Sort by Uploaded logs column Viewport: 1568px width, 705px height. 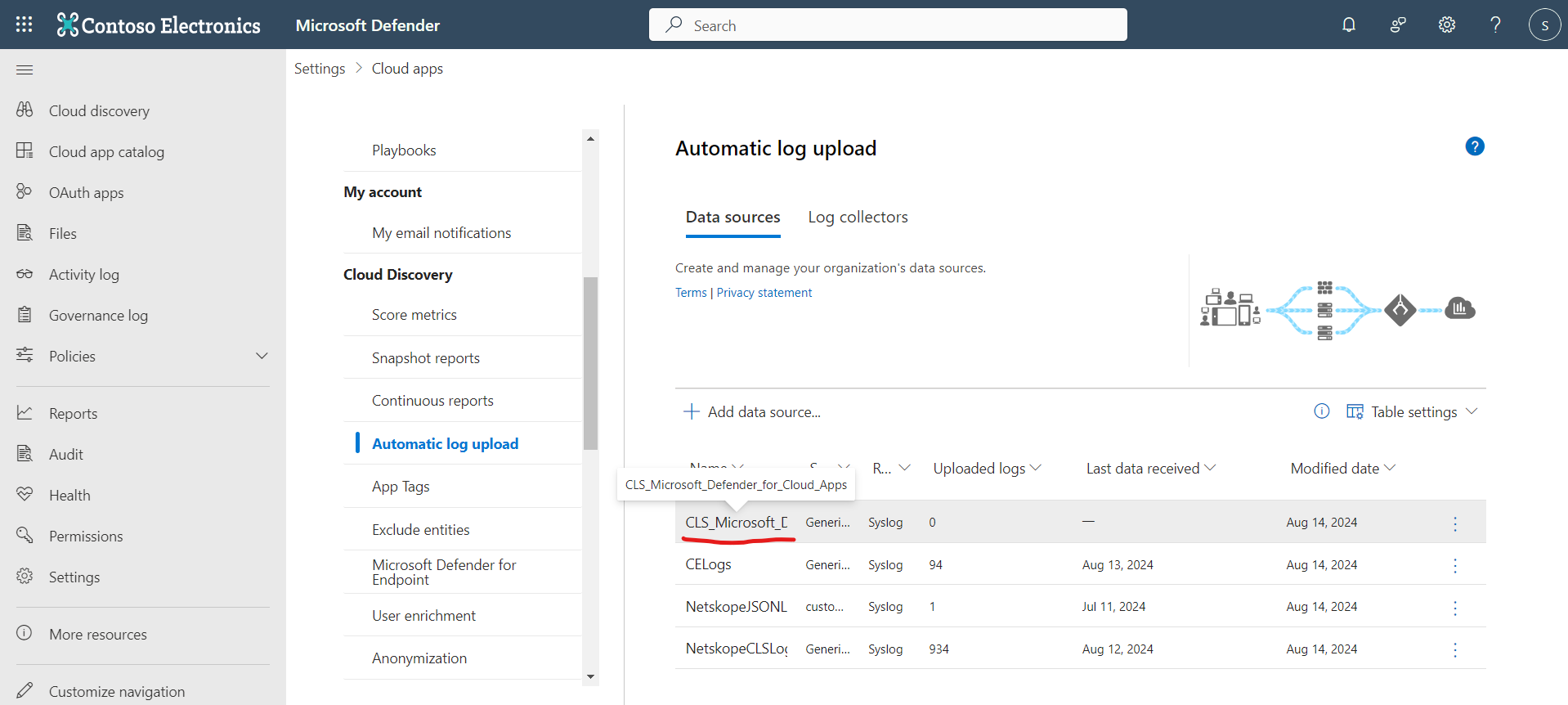[x=987, y=469]
